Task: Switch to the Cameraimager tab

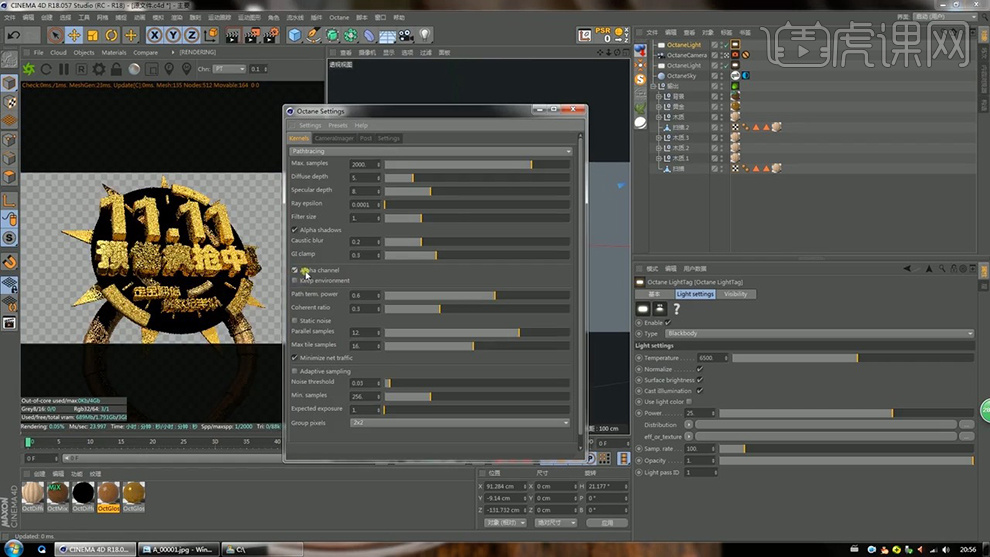Action: (334, 138)
